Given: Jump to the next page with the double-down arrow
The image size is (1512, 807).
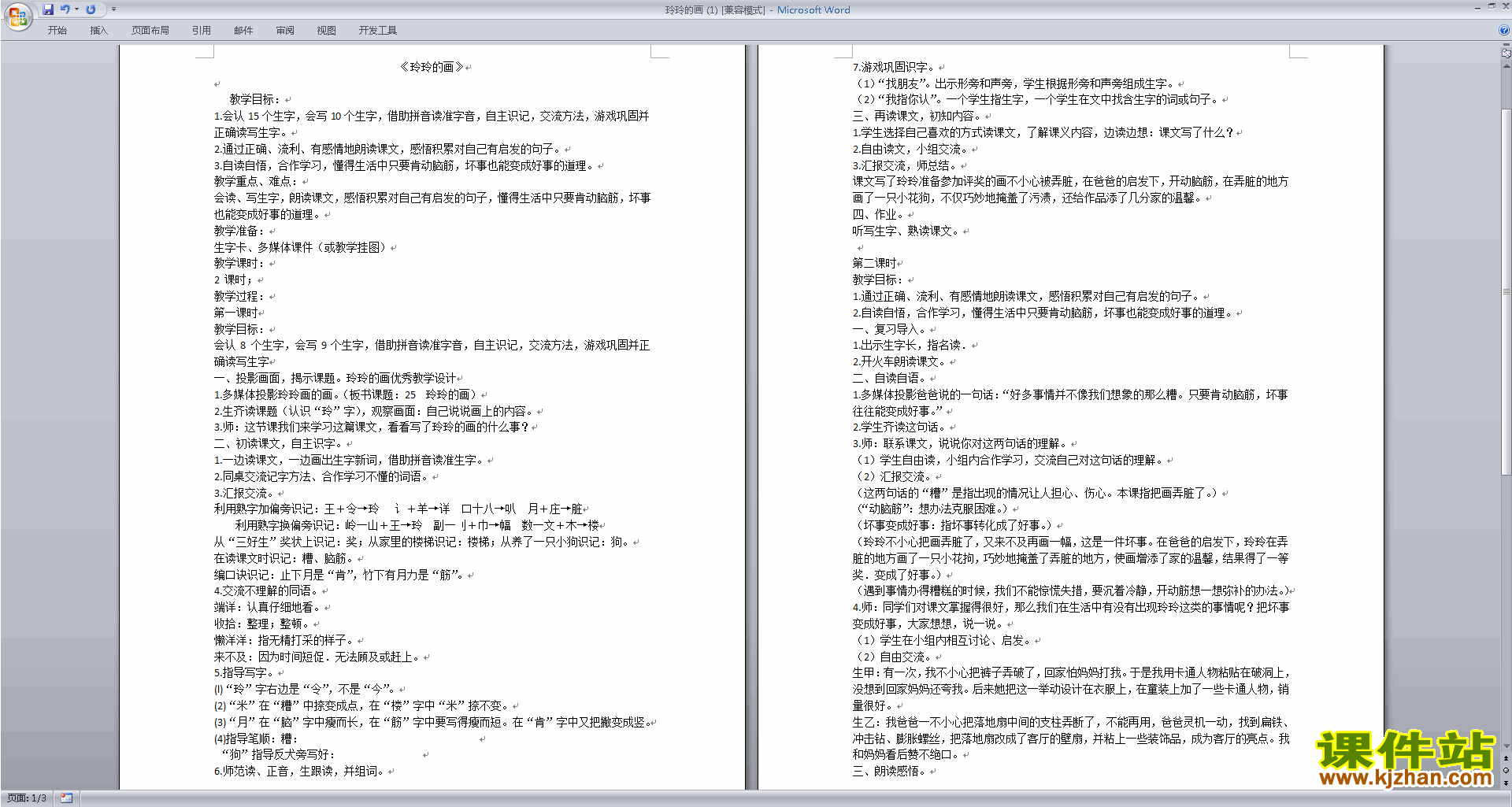Looking at the screenshot, I should (1506, 783).
